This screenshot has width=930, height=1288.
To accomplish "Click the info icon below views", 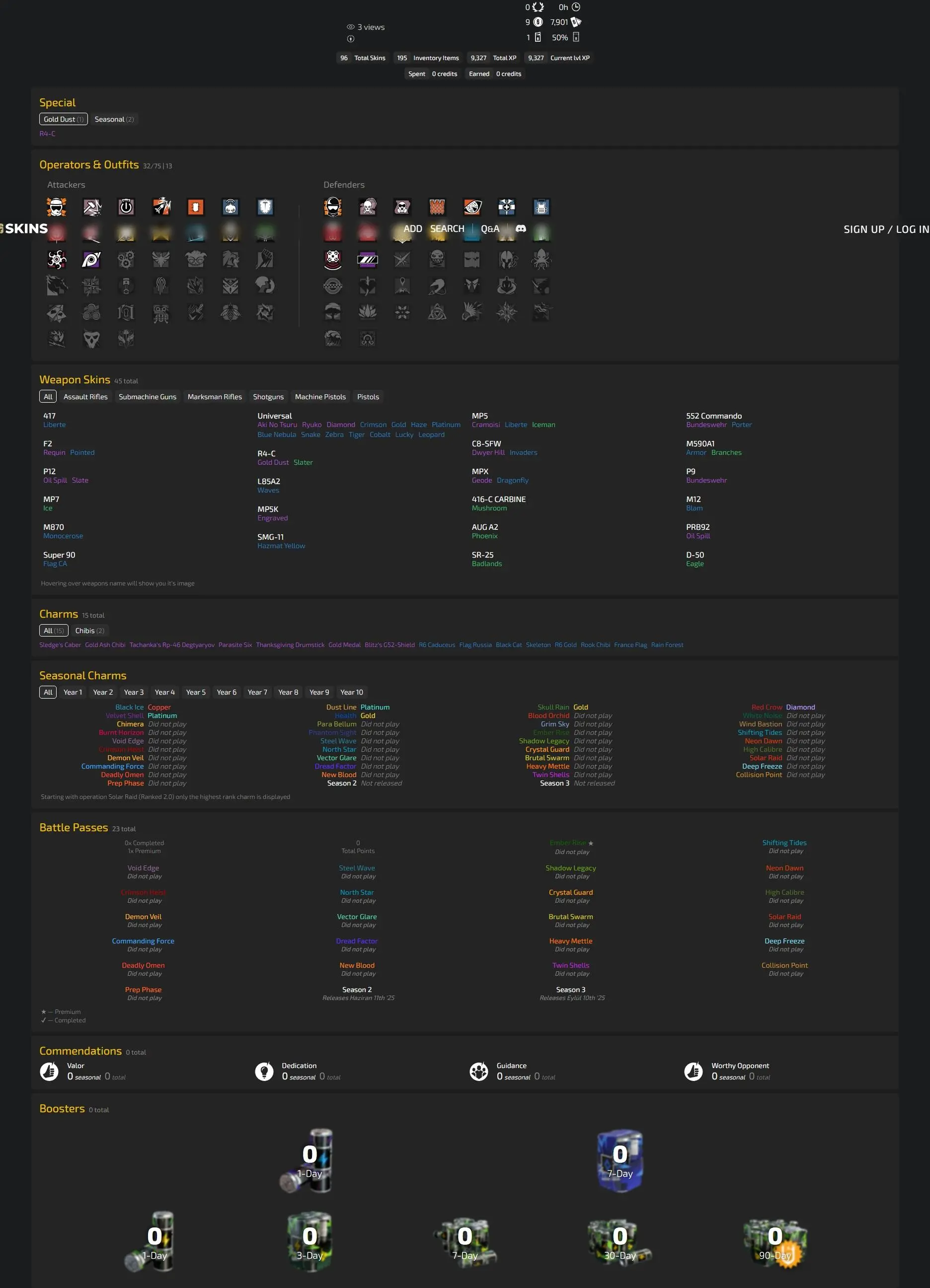I will [351, 39].
